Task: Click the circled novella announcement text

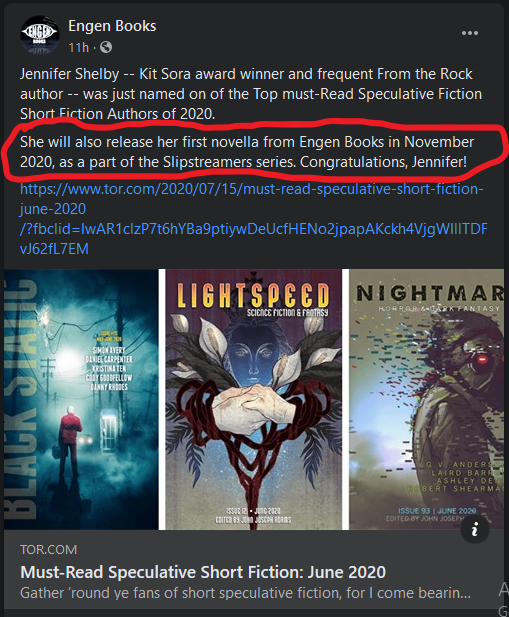Action: 247,152
